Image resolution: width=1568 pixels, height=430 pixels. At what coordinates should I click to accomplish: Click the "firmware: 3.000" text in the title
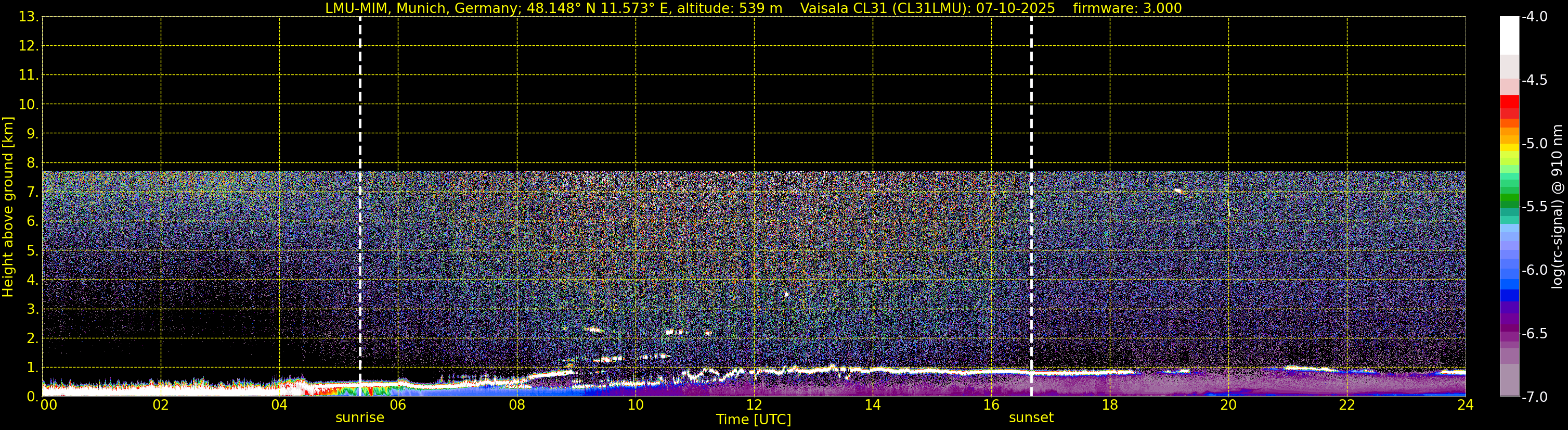click(x=1128, y=8)
